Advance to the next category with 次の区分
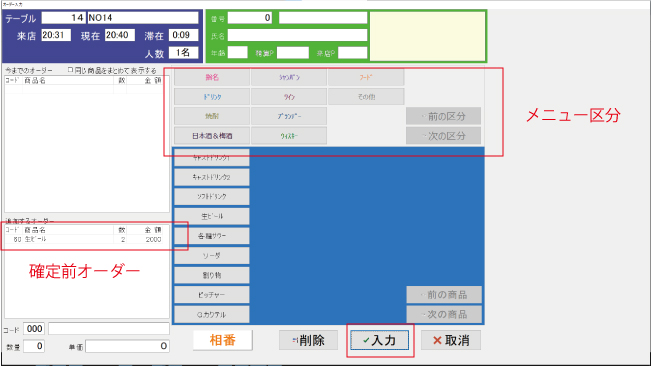 coord(443,136)
